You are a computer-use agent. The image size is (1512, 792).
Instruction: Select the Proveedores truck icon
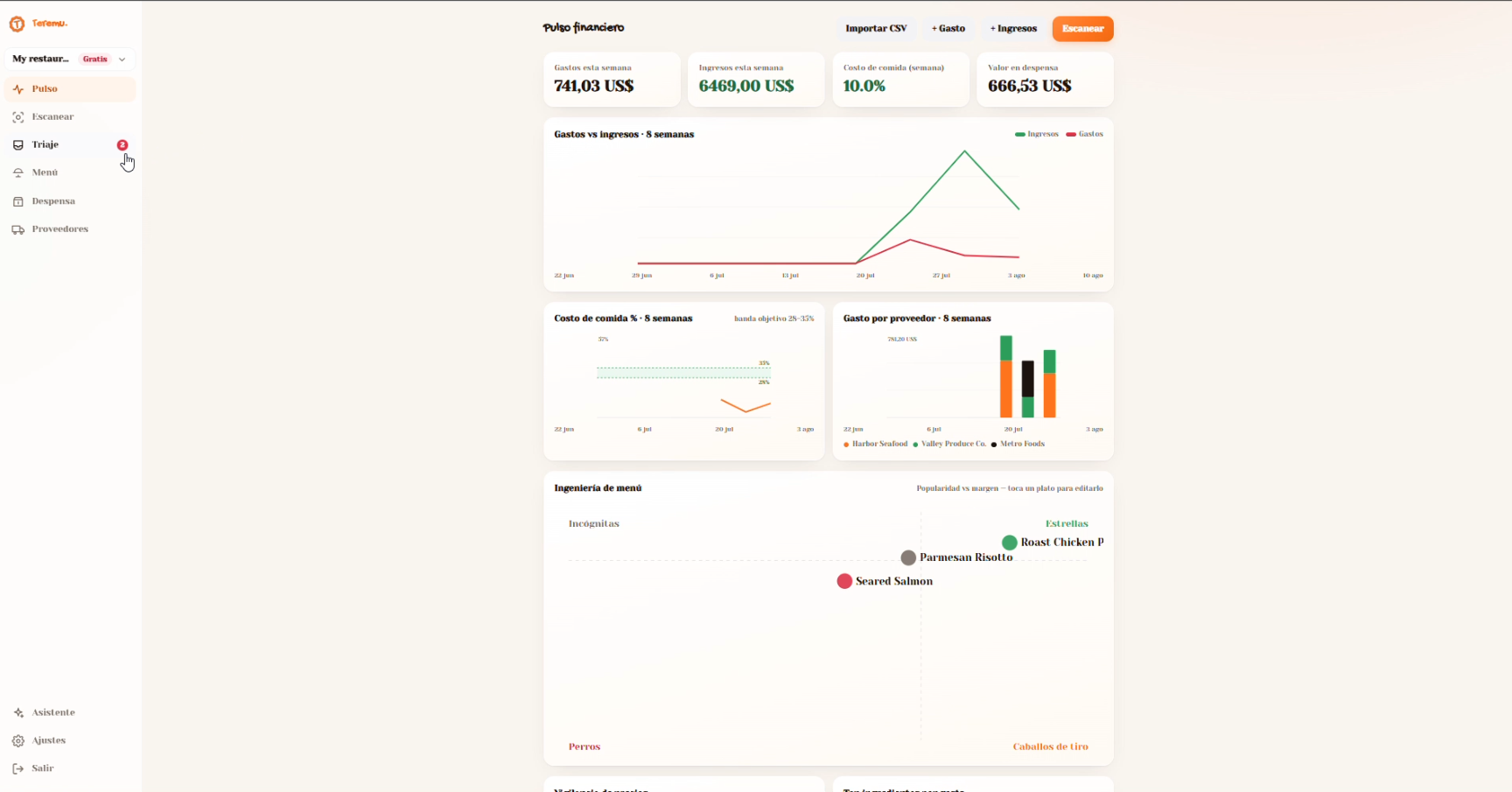pos(18,229)
